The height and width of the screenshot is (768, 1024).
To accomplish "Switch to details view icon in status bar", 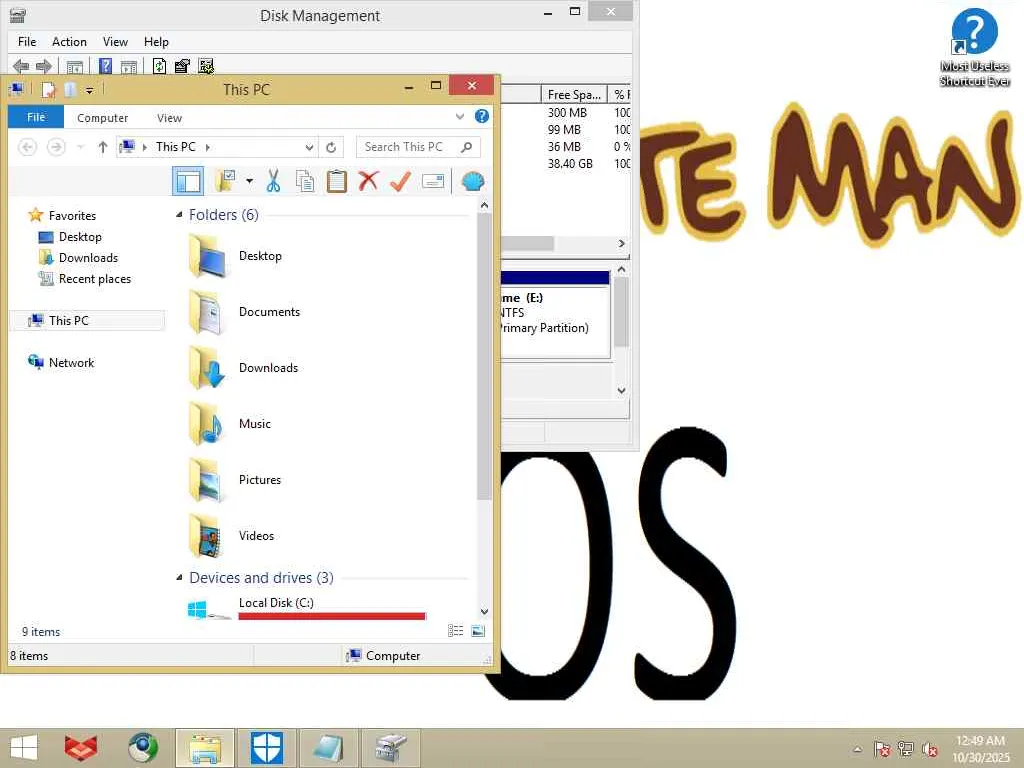I will [x=455, y=631].
